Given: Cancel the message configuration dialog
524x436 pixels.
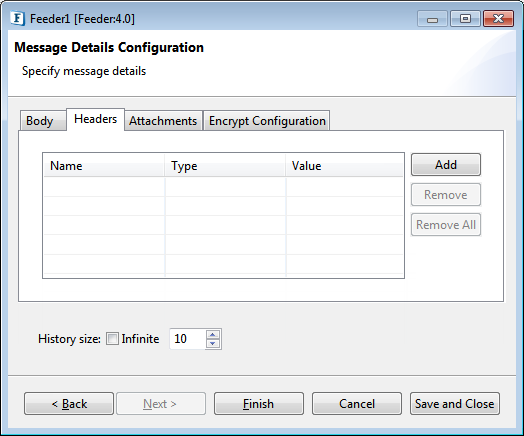Looking at the screenshot, I should pos(357,404).
